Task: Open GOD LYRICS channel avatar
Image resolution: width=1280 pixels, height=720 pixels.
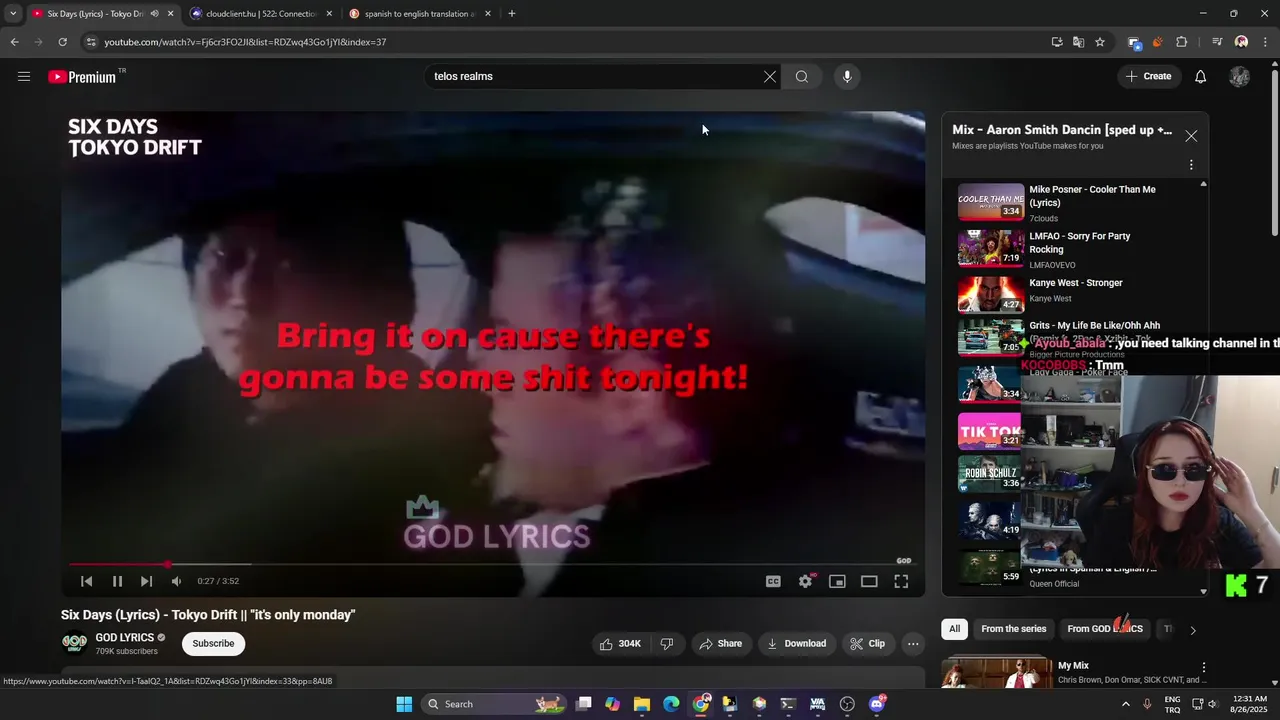Action: 74,643
